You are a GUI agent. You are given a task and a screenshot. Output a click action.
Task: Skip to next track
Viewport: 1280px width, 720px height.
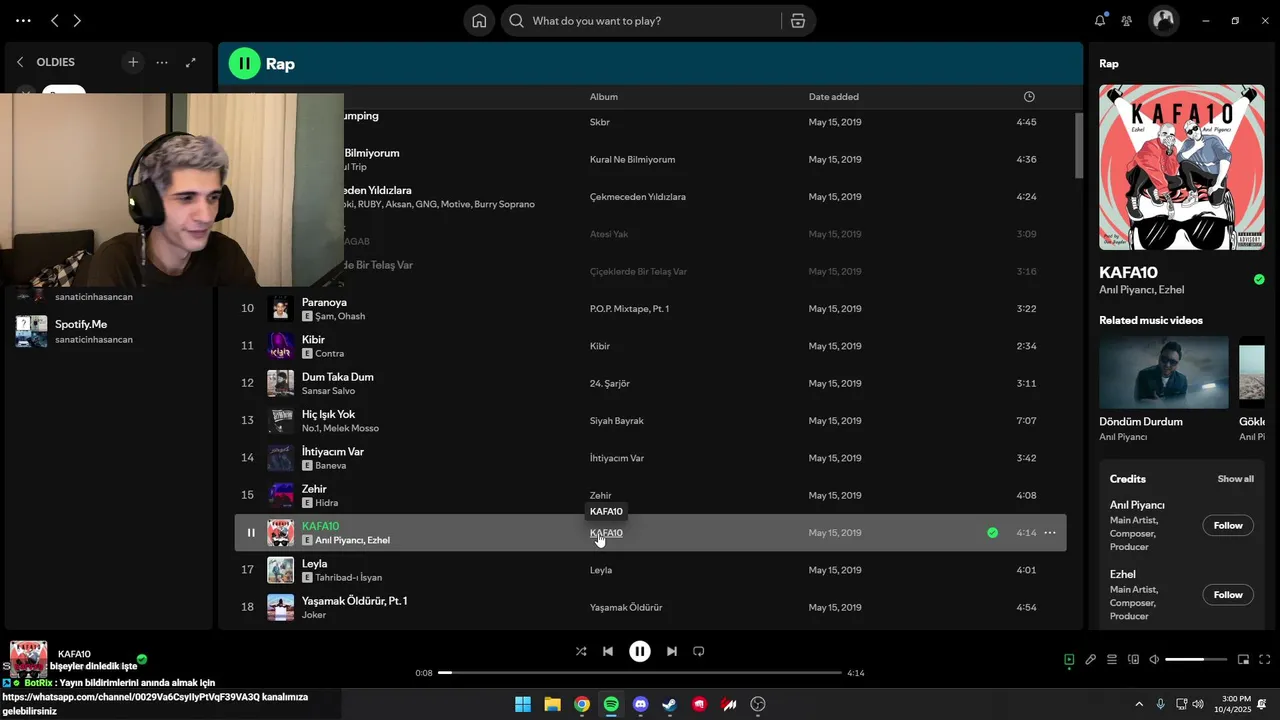pyautogui.click(x=672, y=651)
